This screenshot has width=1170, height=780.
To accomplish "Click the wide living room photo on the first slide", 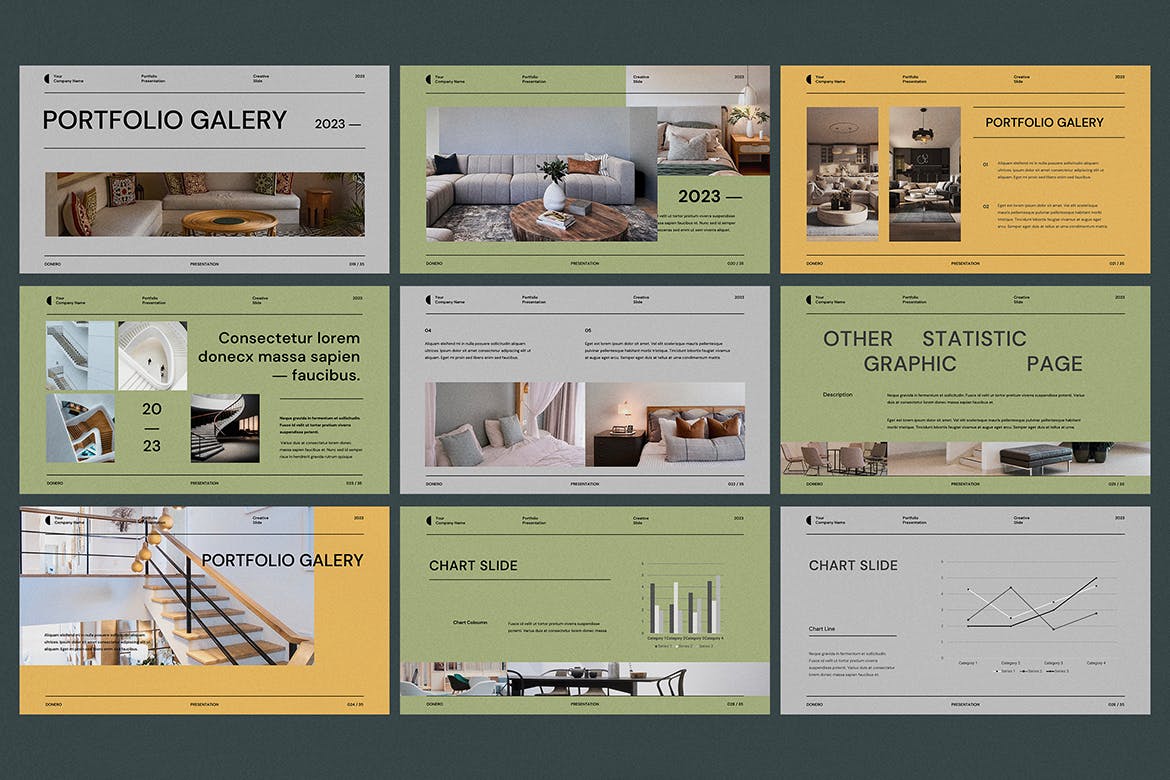I will (x=204, y=204).
